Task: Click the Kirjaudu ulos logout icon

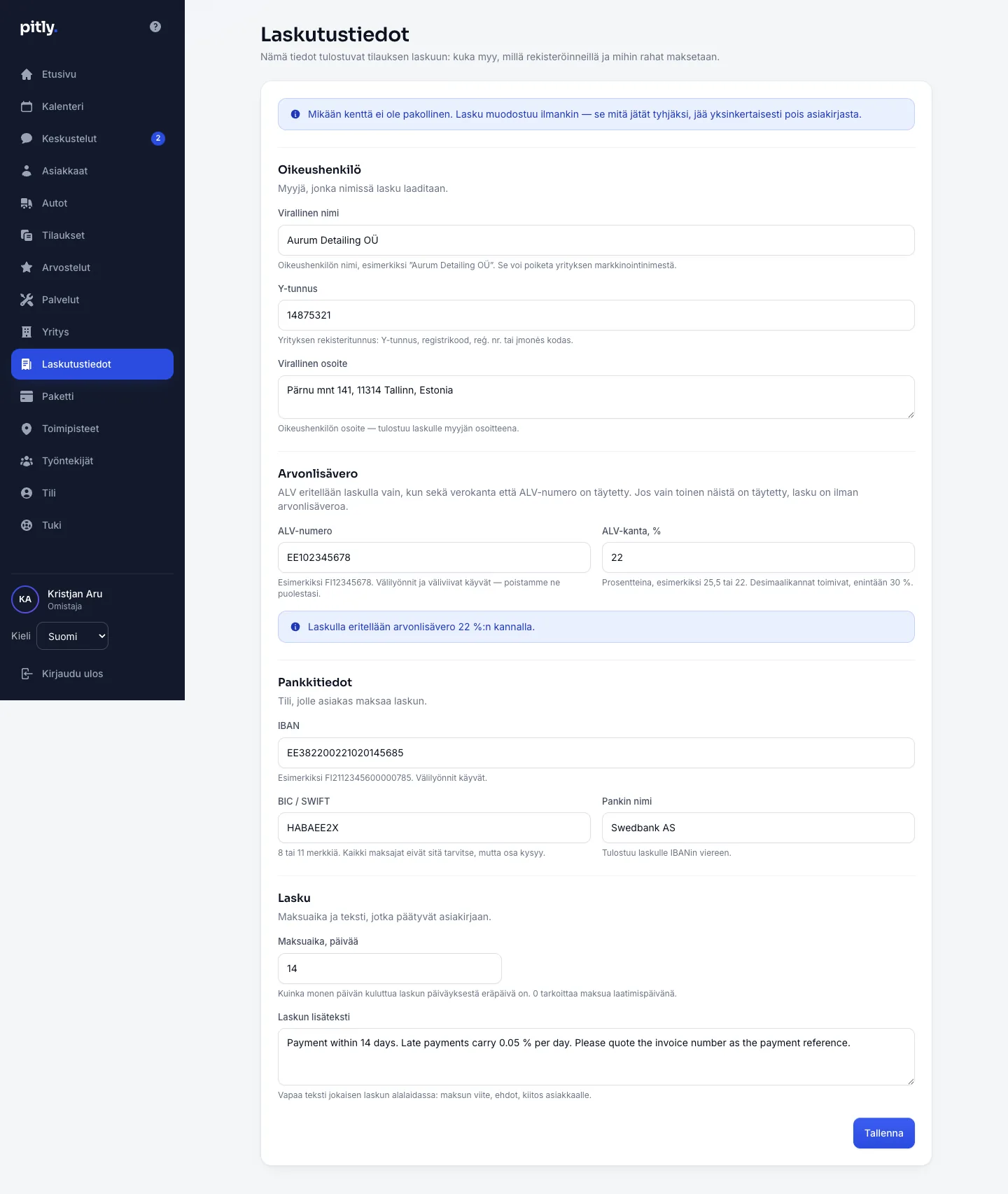Action: tap(27, 674)
